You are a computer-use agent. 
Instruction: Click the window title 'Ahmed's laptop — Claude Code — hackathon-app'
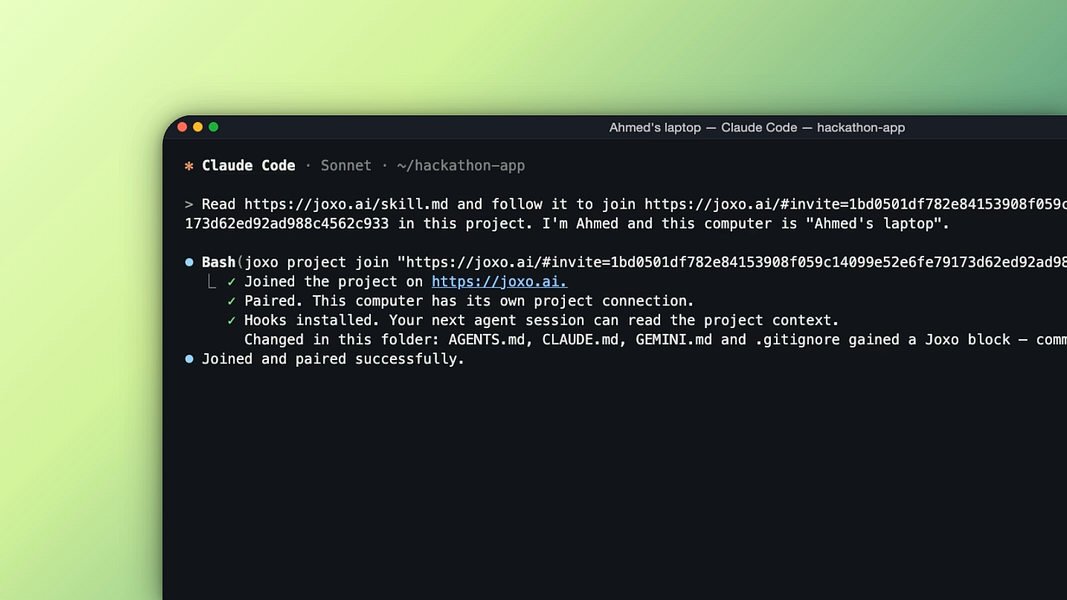click(757, 128)
